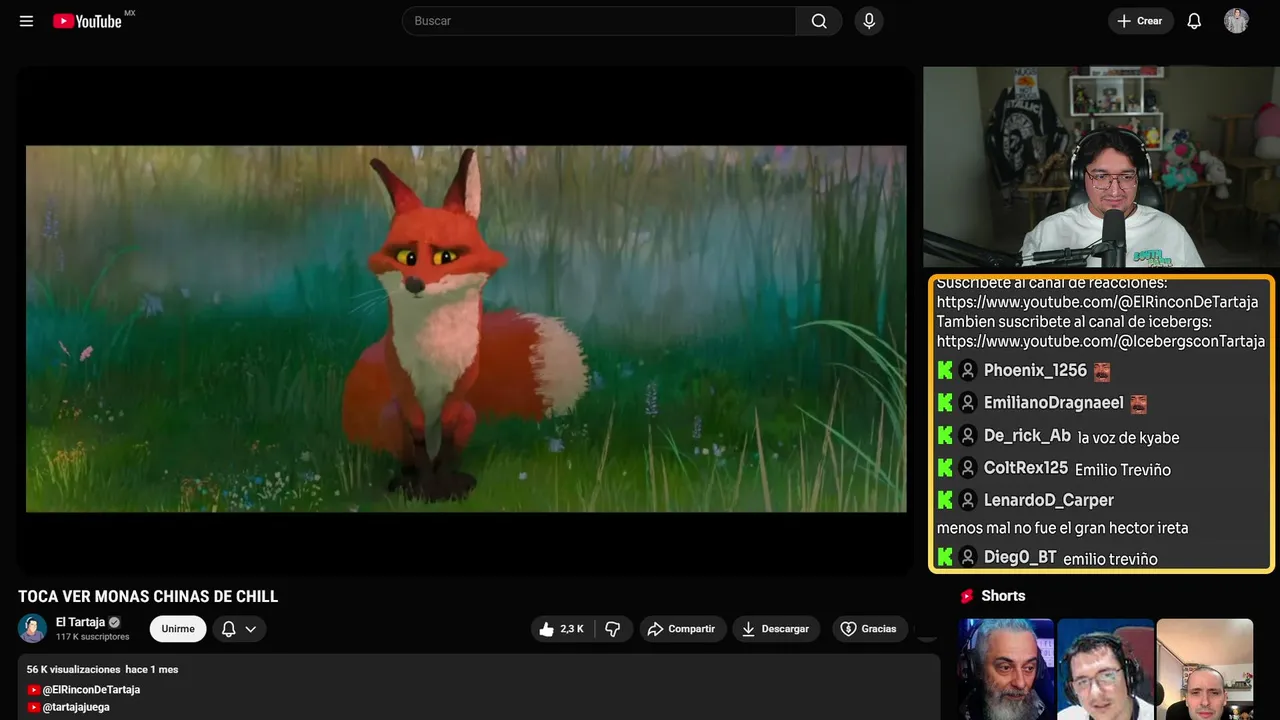
Task: Select the Shorts heading
Action: click(x=1003, y=596)
